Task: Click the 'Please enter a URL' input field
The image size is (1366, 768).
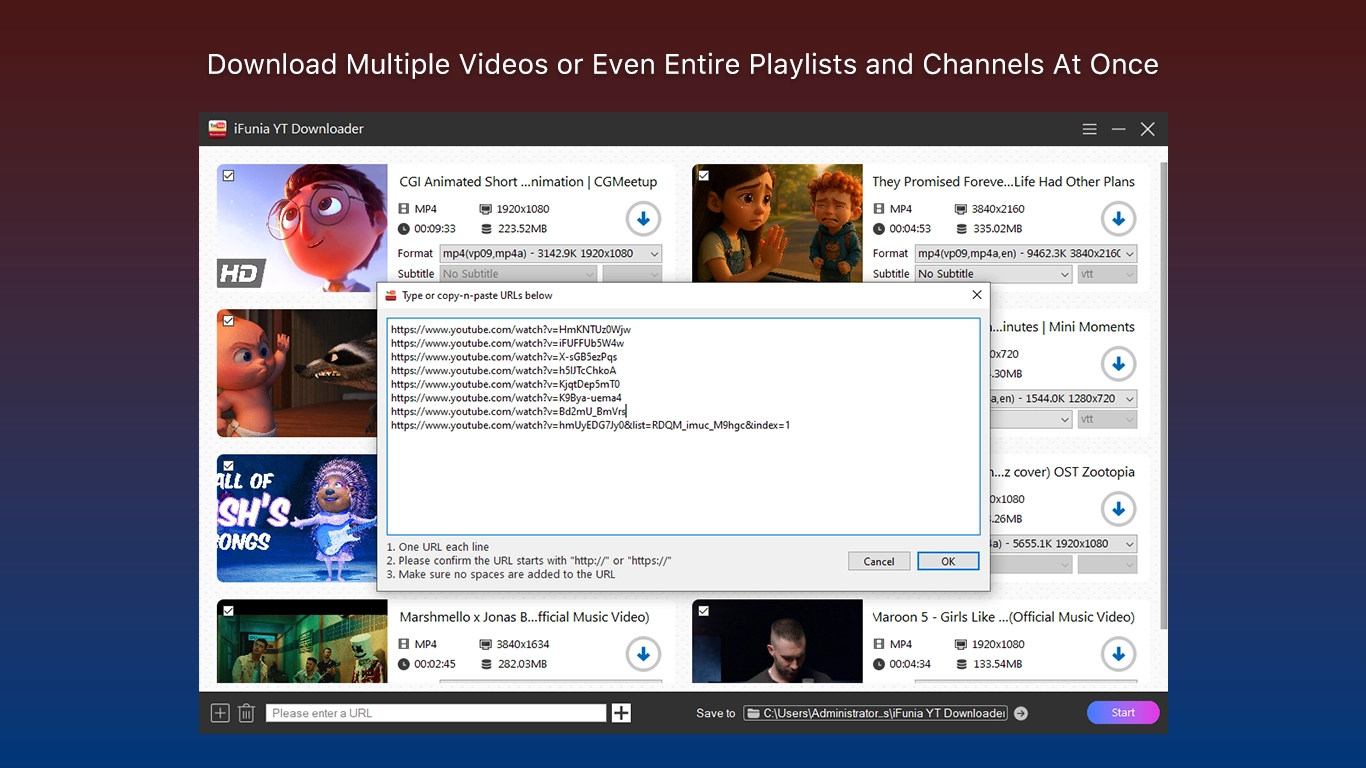Action: click(436, 713)
